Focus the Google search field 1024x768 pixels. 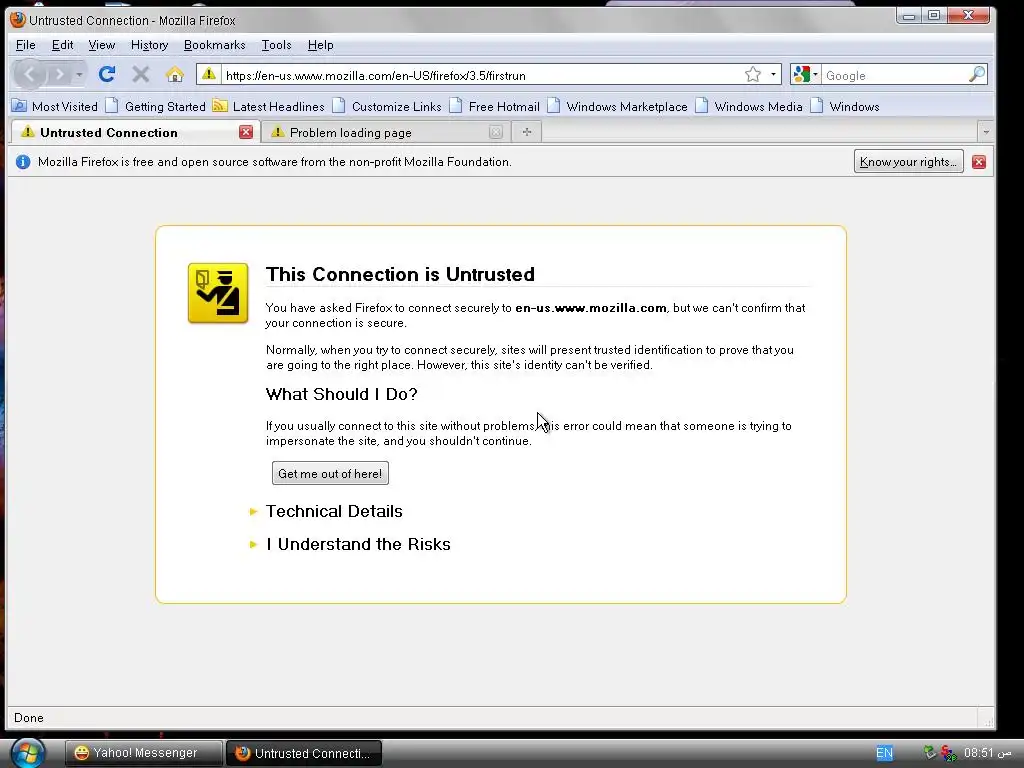pyautogui.click(x=894, y=75)
